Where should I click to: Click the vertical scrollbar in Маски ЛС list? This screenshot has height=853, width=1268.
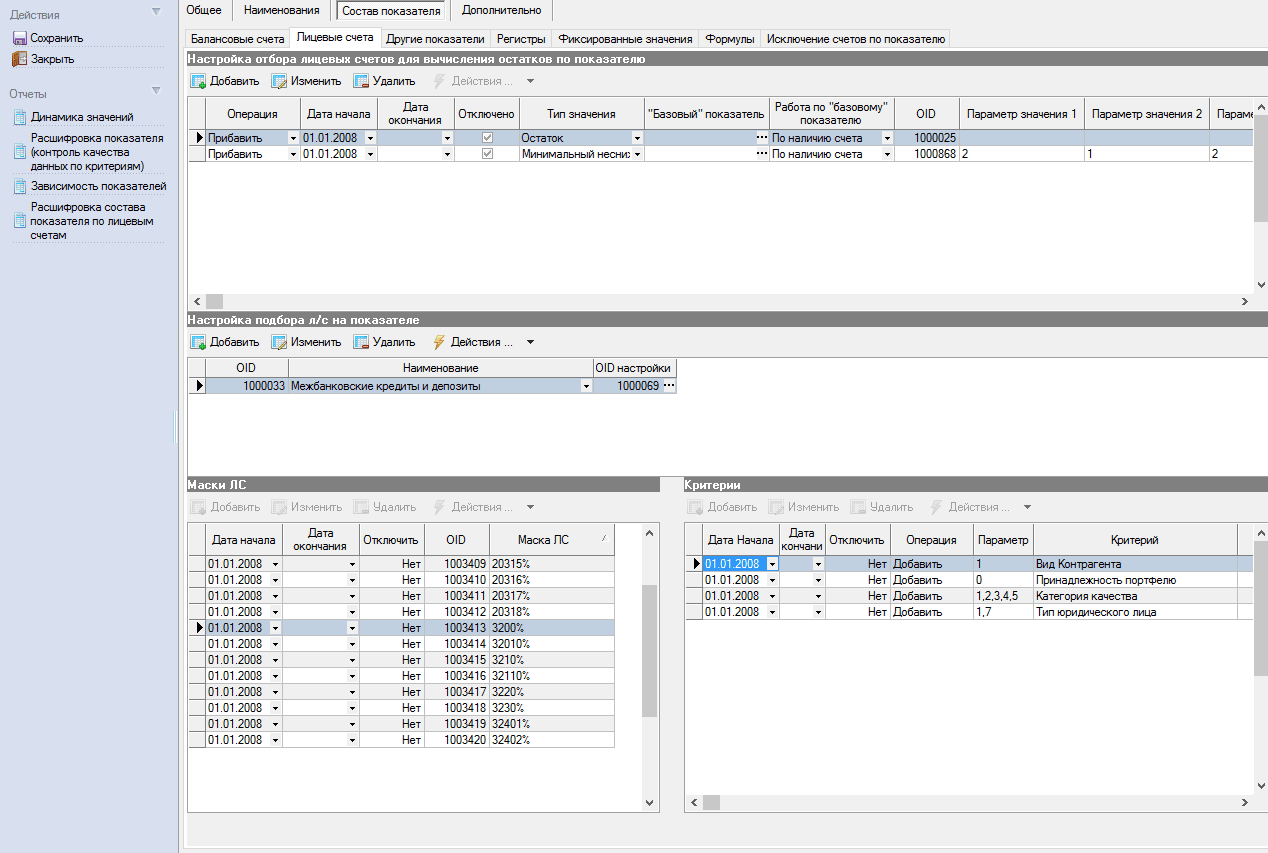[649, 650]
